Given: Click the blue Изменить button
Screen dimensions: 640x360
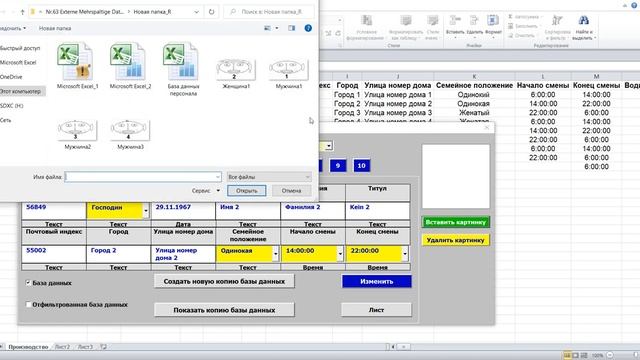Looking at the screenshot, I should (x=376, y=281).
